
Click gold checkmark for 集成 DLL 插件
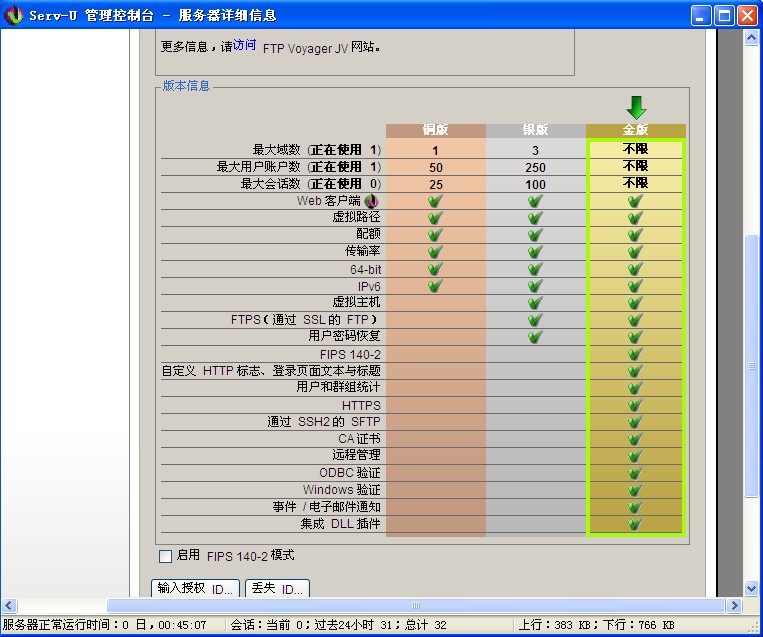(635, 525)
